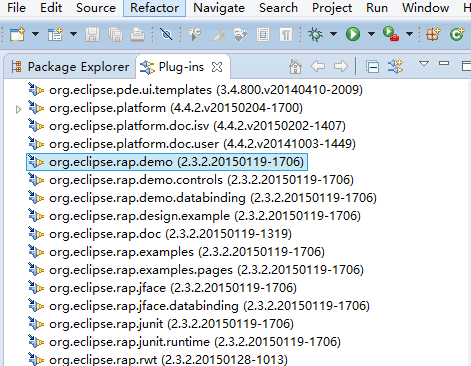Click the New wizard toolbar icon
Screen dimensions: 471x366
17,34
